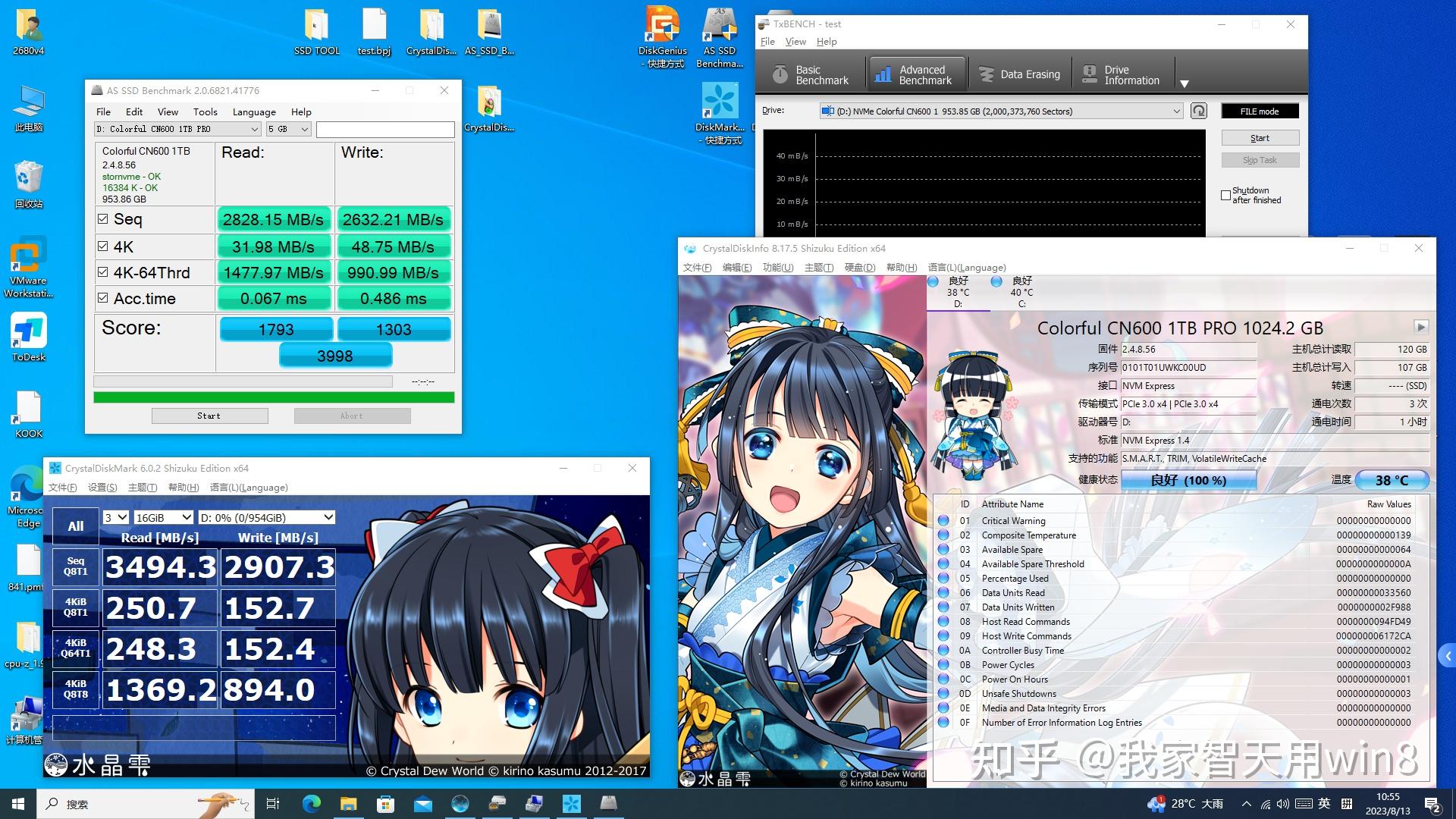Open the test.bpj file icon
The width and height of the screenshot is (1456, 819).
point(374,31)
